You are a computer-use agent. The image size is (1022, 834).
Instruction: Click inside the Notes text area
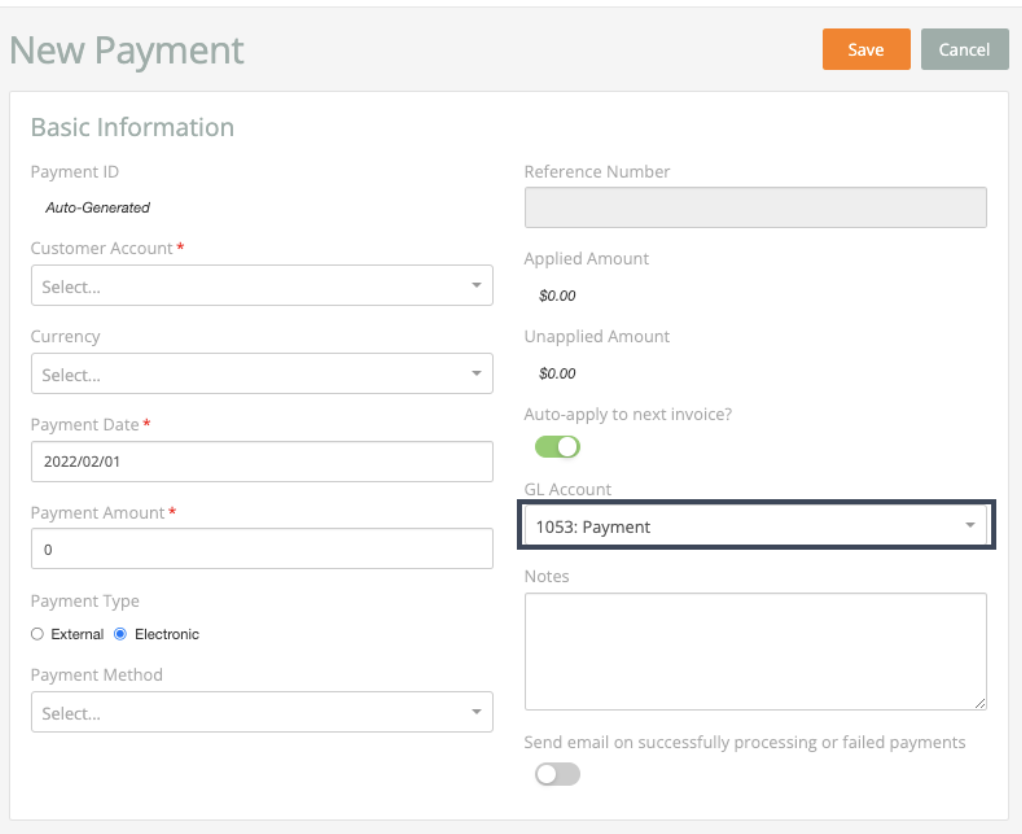coord(755,652)
